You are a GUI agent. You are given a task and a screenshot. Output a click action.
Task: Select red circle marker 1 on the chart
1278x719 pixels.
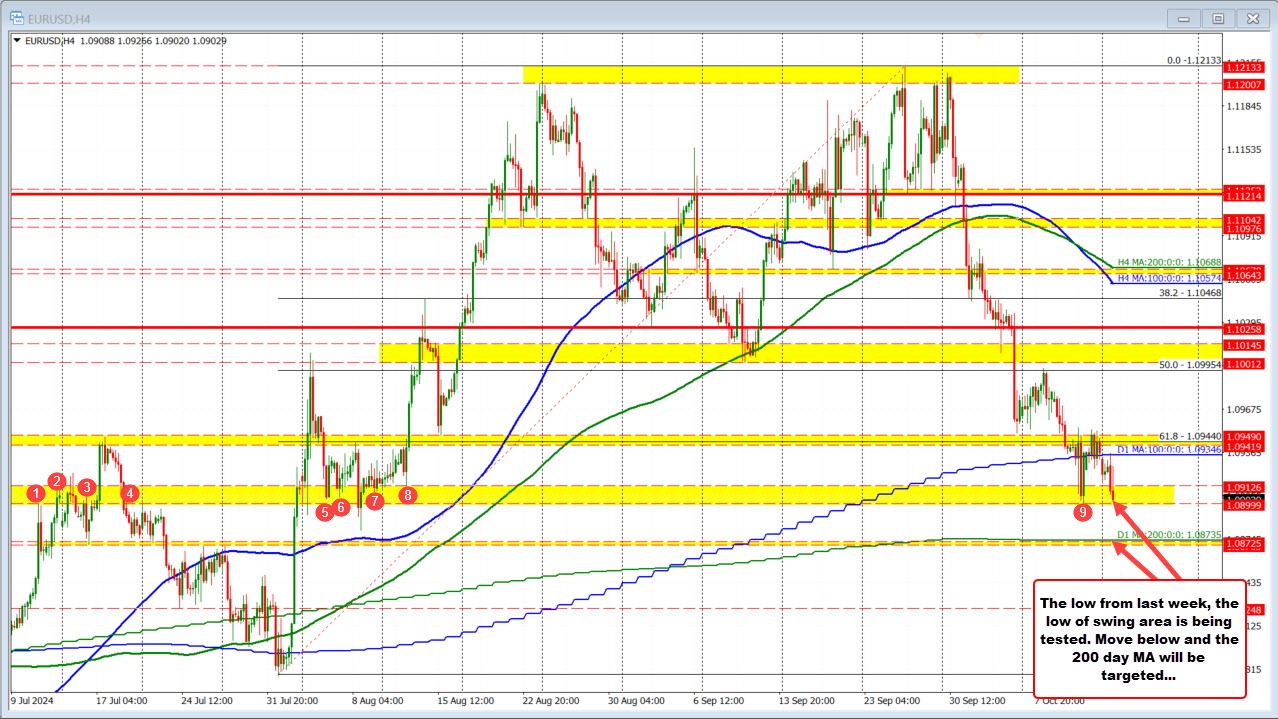pyautogui.click(x=37, y=493)
